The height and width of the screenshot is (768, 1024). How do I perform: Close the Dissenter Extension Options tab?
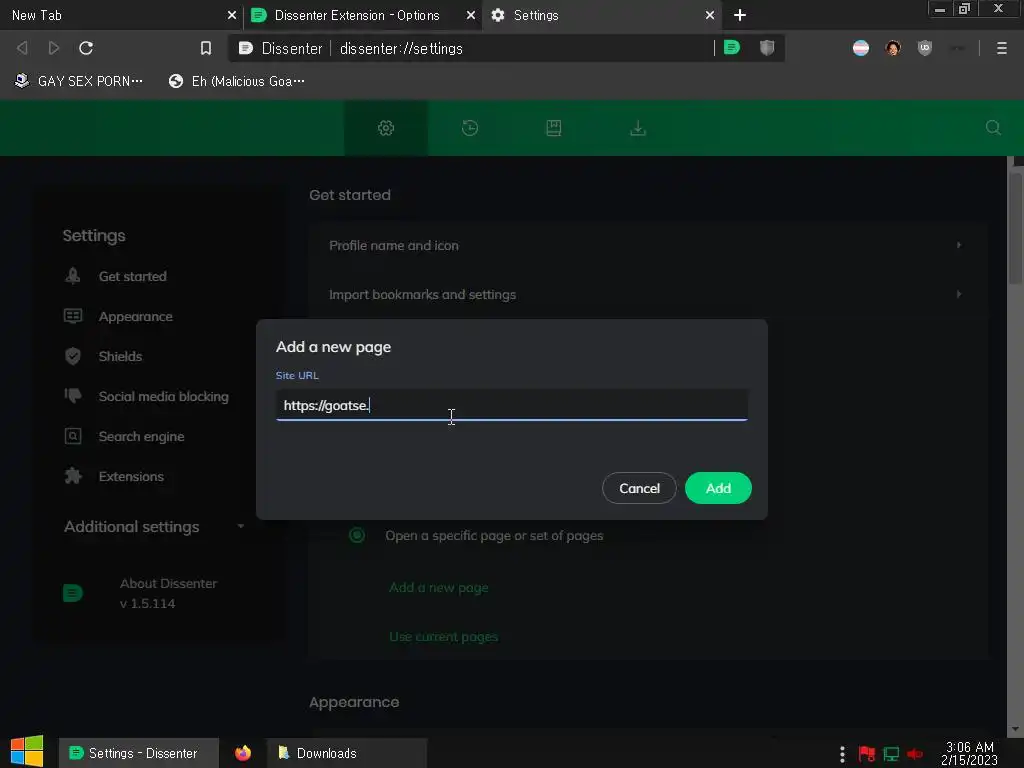click(471, 15)
